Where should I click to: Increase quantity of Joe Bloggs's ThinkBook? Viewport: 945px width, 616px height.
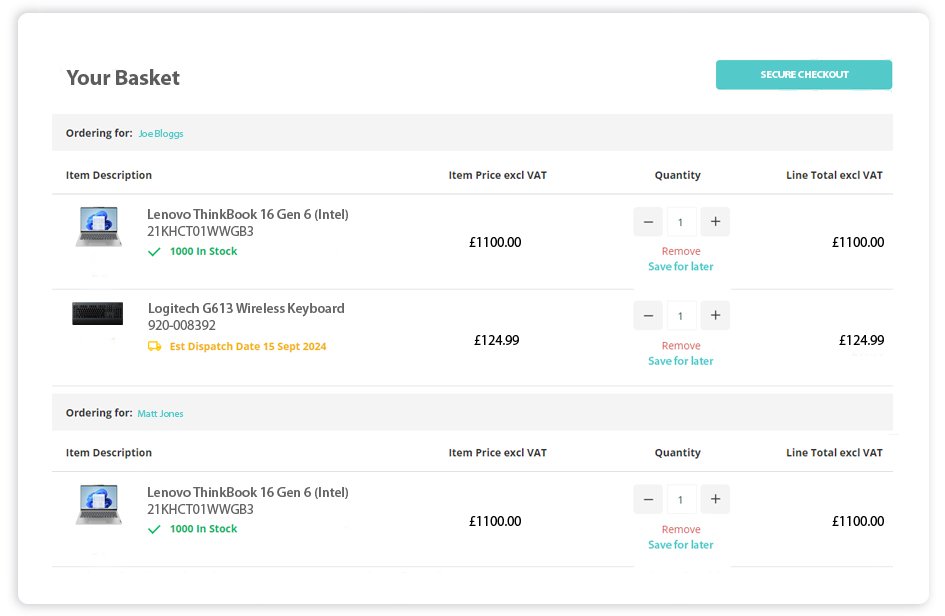click(715, 222)
